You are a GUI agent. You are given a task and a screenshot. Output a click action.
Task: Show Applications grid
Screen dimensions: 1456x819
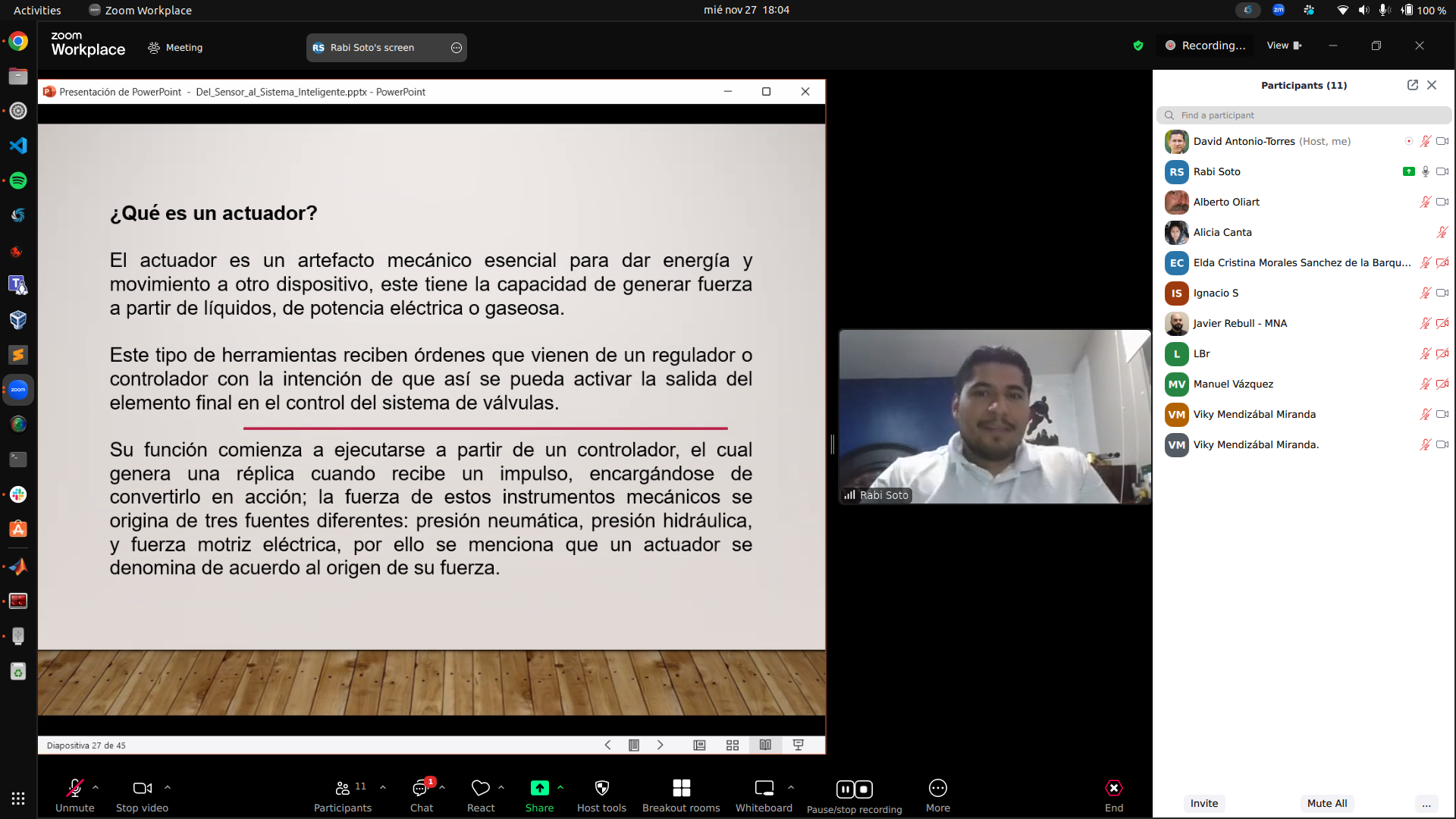(18, 799)
